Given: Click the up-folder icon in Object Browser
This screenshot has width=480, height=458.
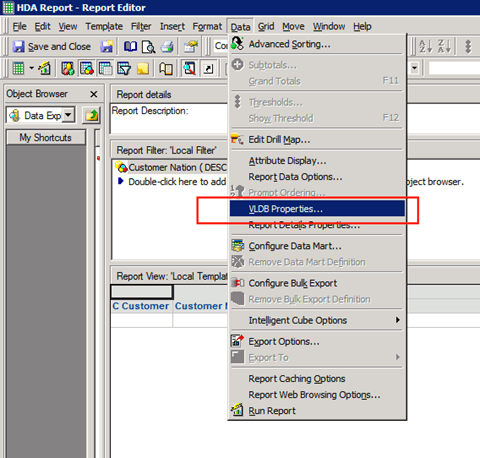Looking at the screenshot, I should pyautogui.click(x=91, y=115).
